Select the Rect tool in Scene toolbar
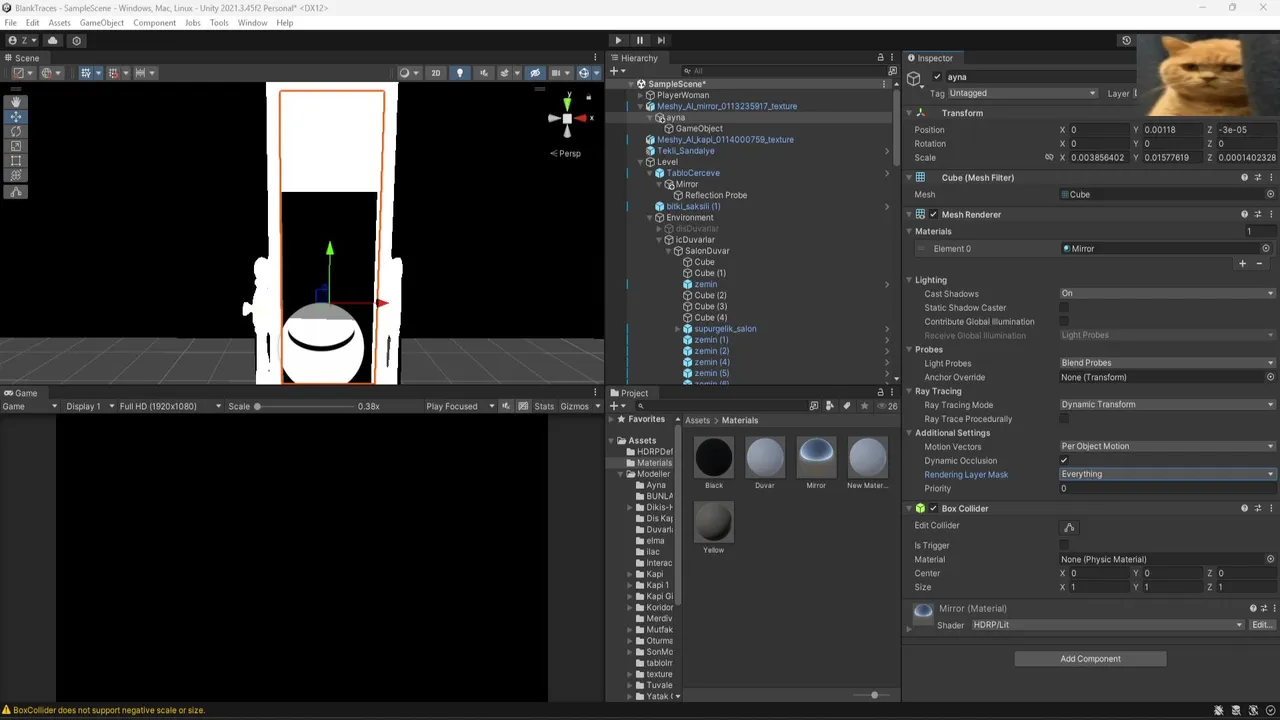Screen dimensions: 1280x720 pyautogui.click(x=16, y=160)
